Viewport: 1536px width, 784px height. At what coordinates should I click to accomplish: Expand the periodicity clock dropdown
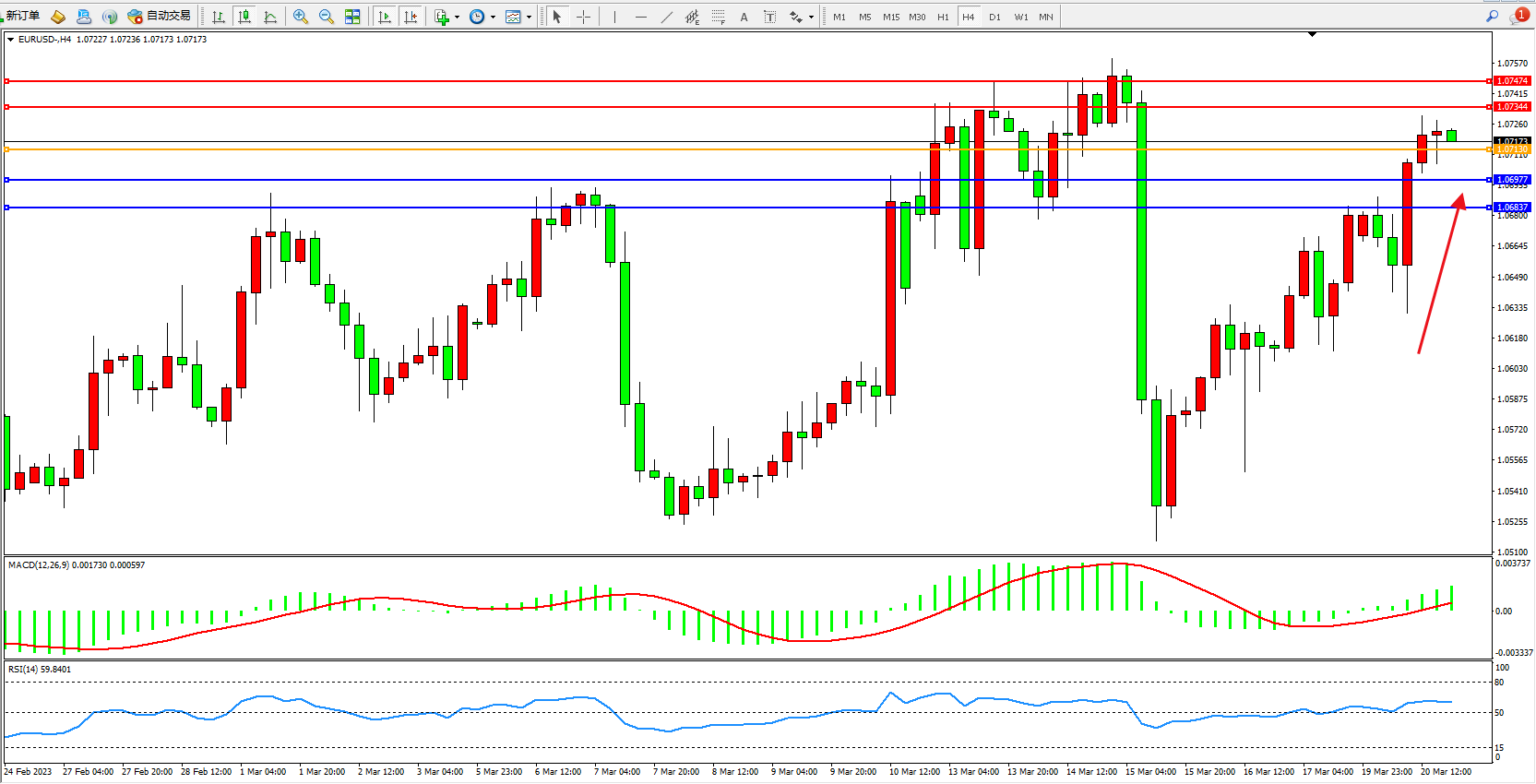coord(493,17)
